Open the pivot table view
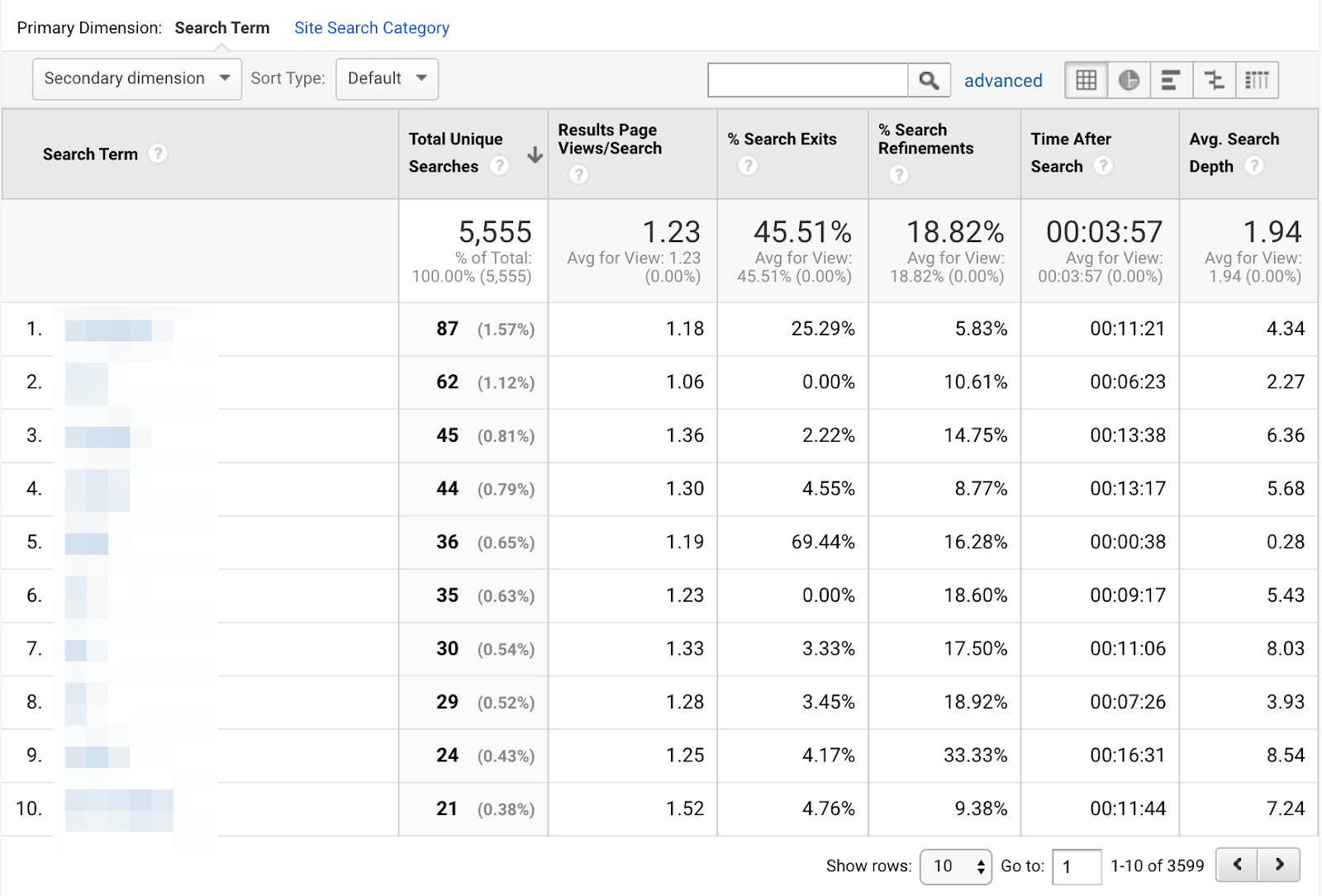 coord(1258,79)
